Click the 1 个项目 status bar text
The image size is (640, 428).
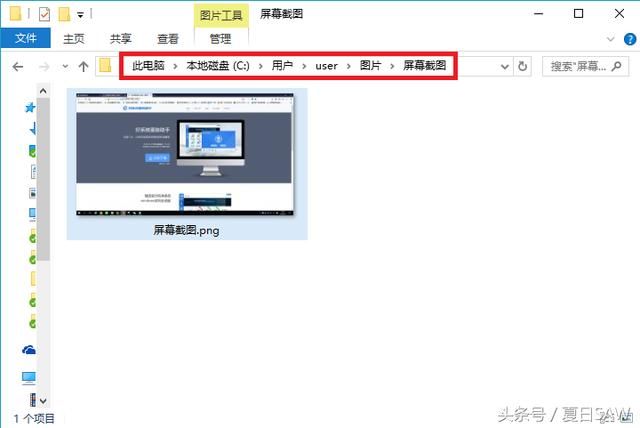tap(34, 419)
